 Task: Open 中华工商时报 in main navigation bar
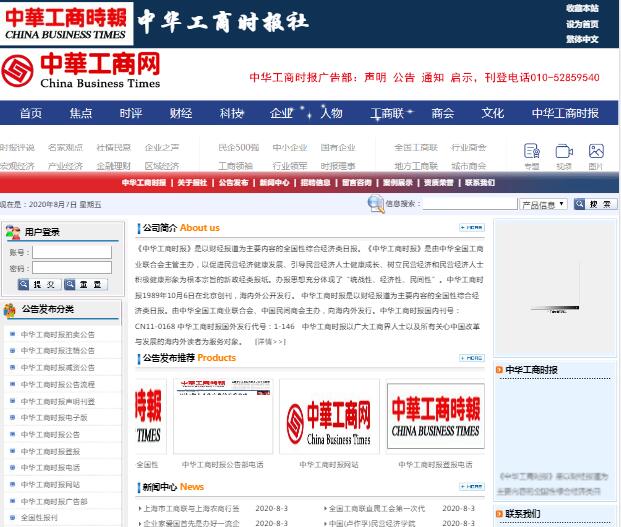tap(565, 113)
